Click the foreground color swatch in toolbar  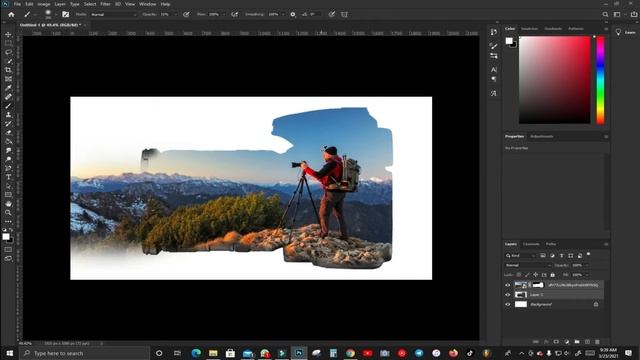coord(6,236)
